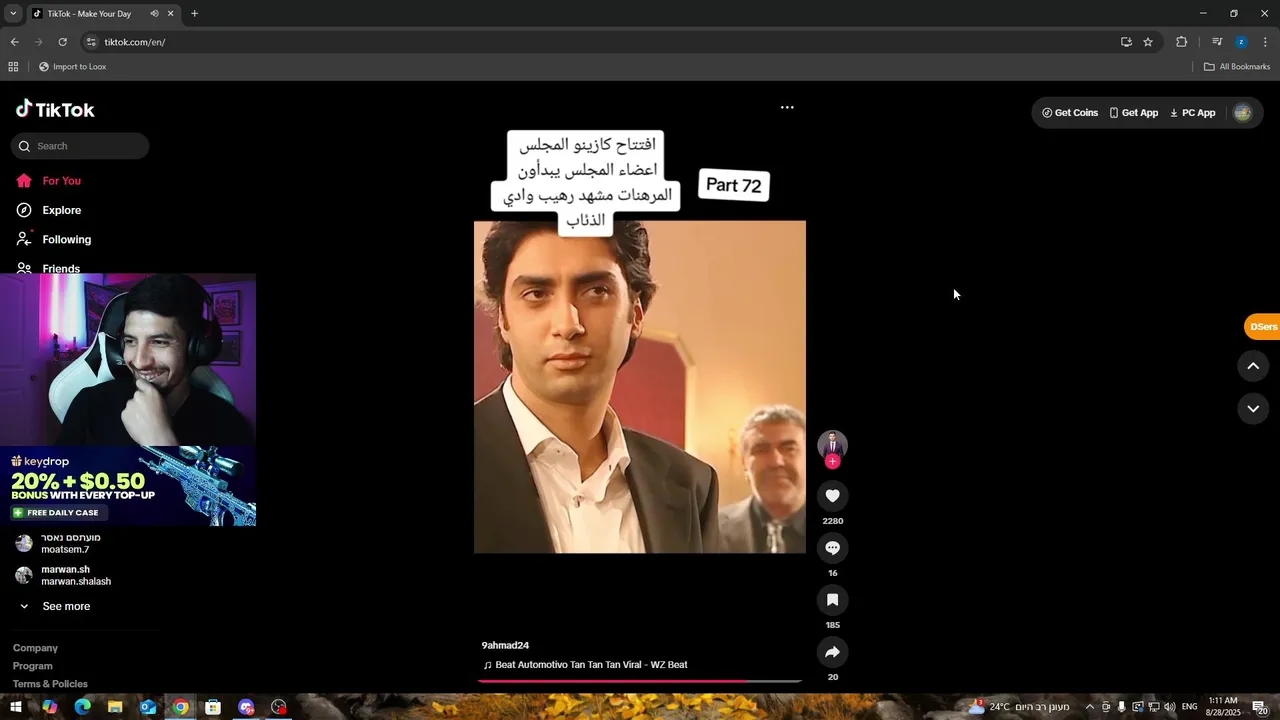
Task: Open Chrome's three-dot menu
Action: point(1265,42)
